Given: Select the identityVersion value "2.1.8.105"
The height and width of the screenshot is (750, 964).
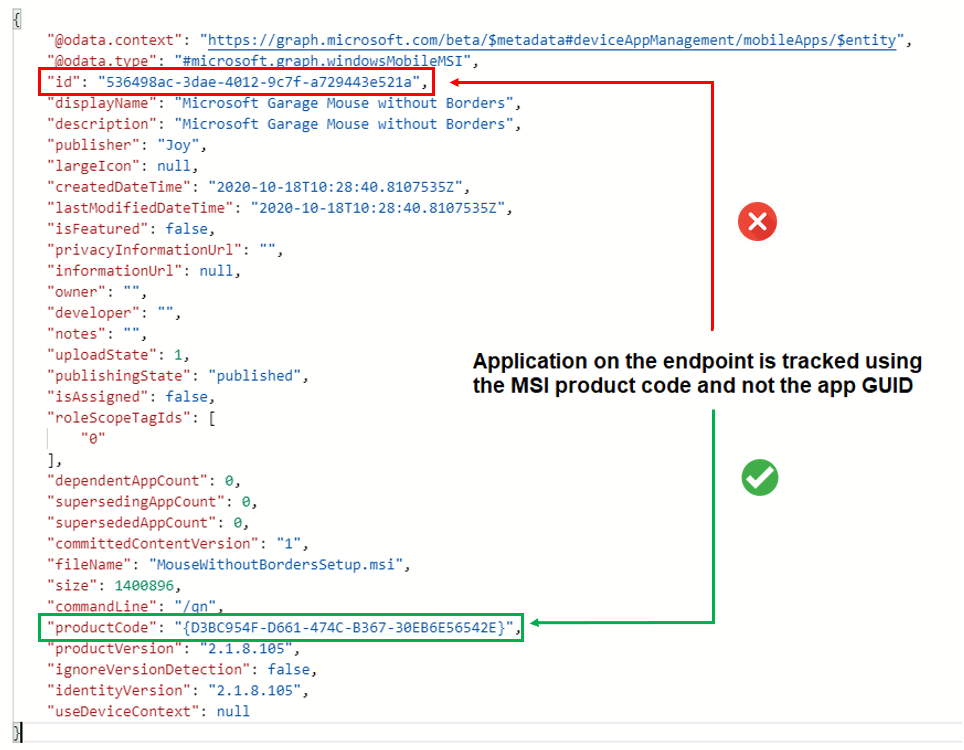Looking at the screenshot, I should click(x=255, y=691).
